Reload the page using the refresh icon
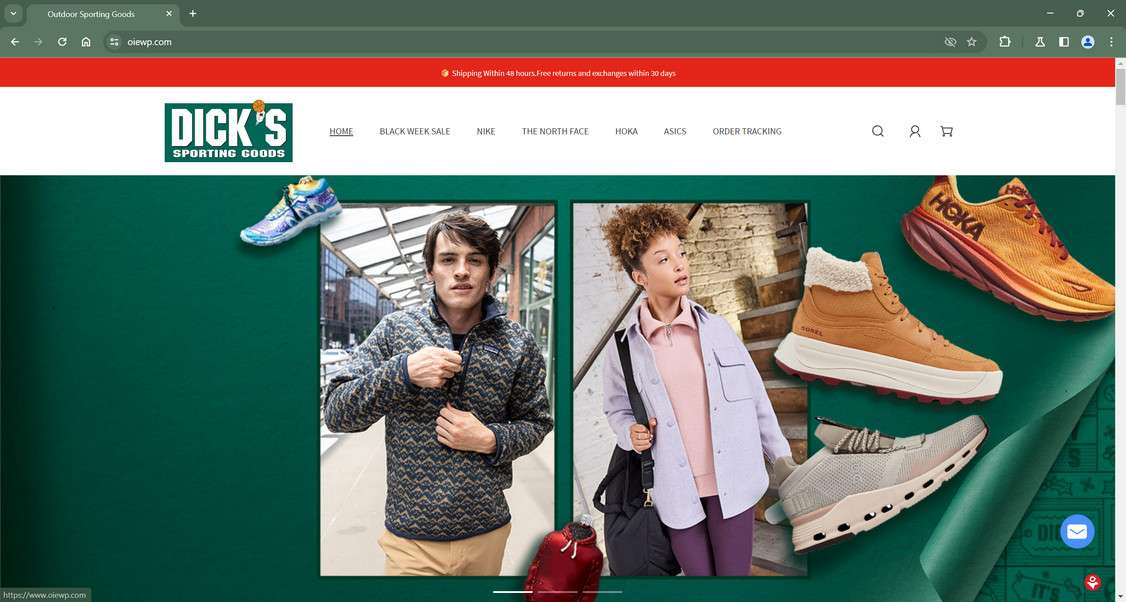1126x602 pixels. point(62,42)
